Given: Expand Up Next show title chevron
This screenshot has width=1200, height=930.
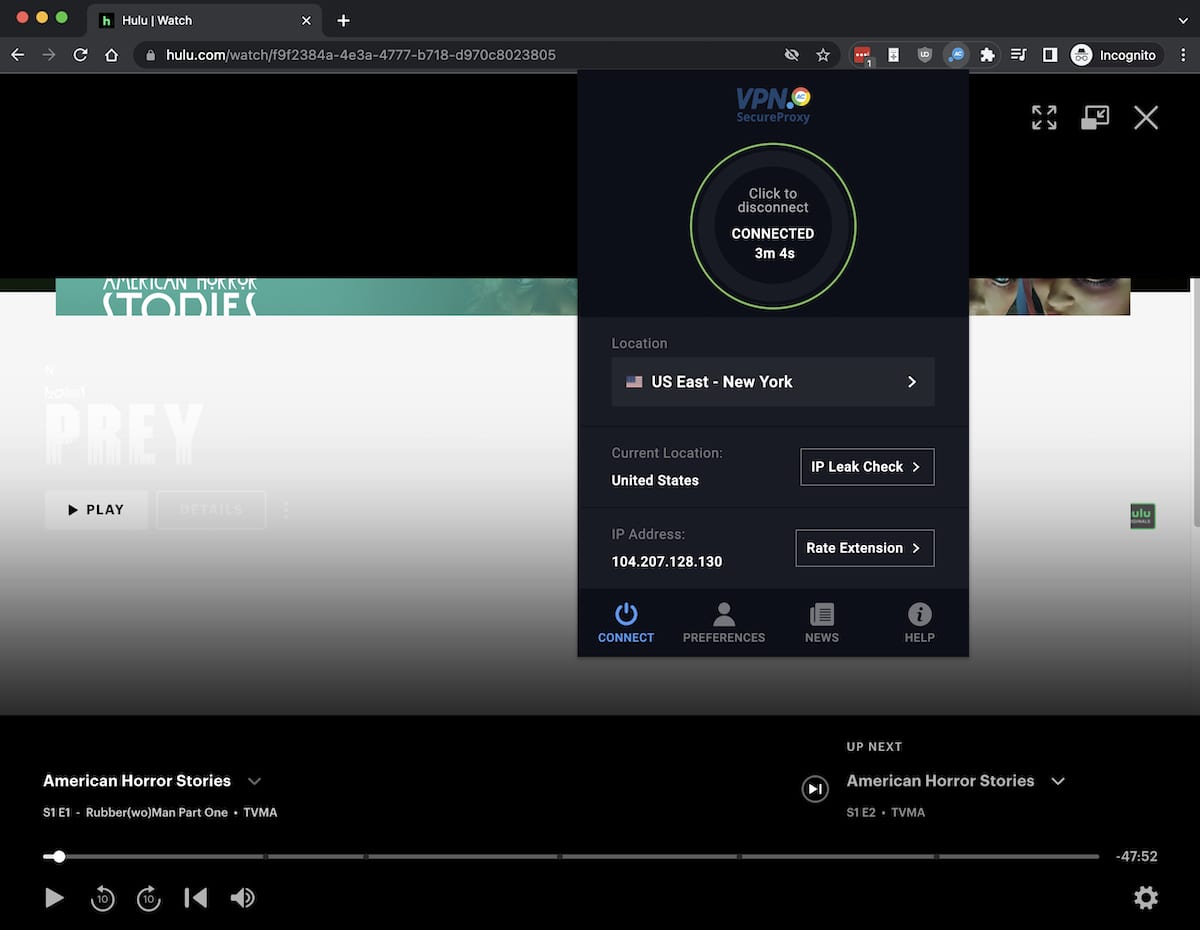Looking at the screenshot, I should pyautogui.click(x=1058, y=781).
